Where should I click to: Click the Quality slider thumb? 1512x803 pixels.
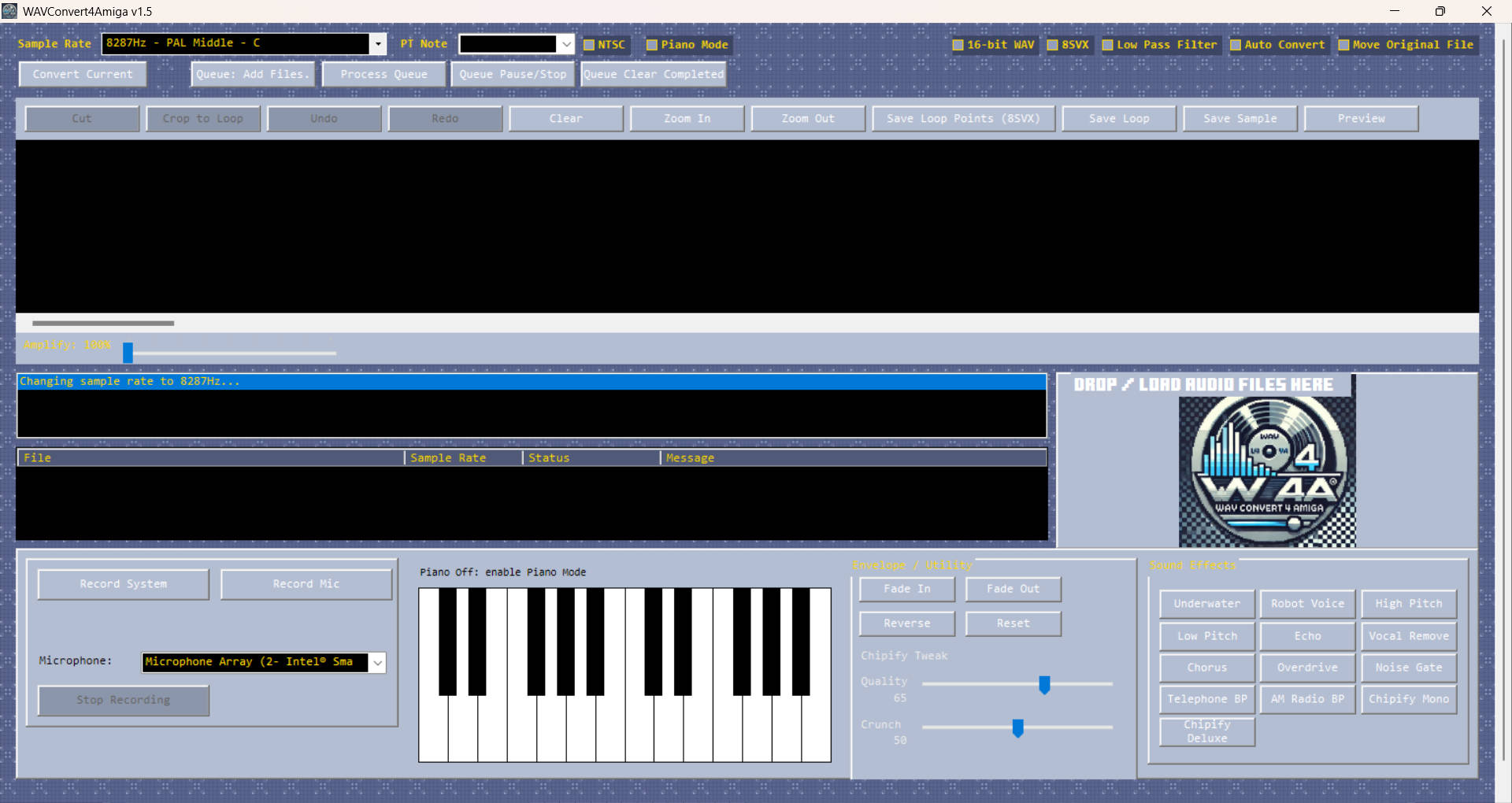tap(1044, 685)
